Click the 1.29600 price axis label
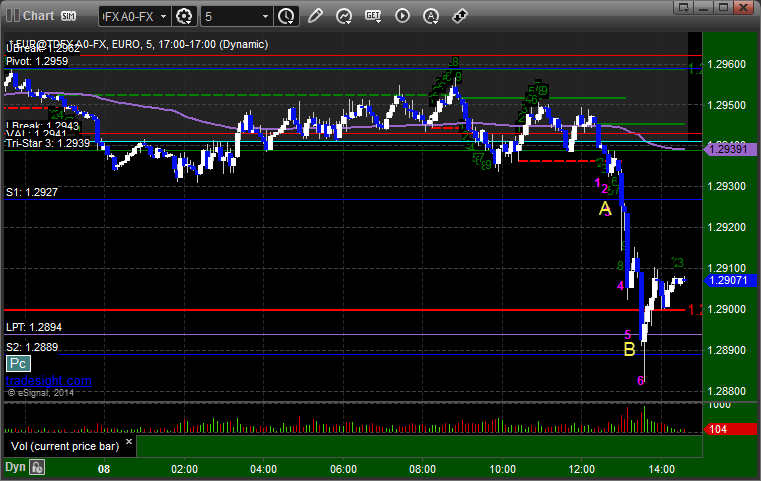Image resolution: width=761 pixels, height=481 pixels. (727, 65)
